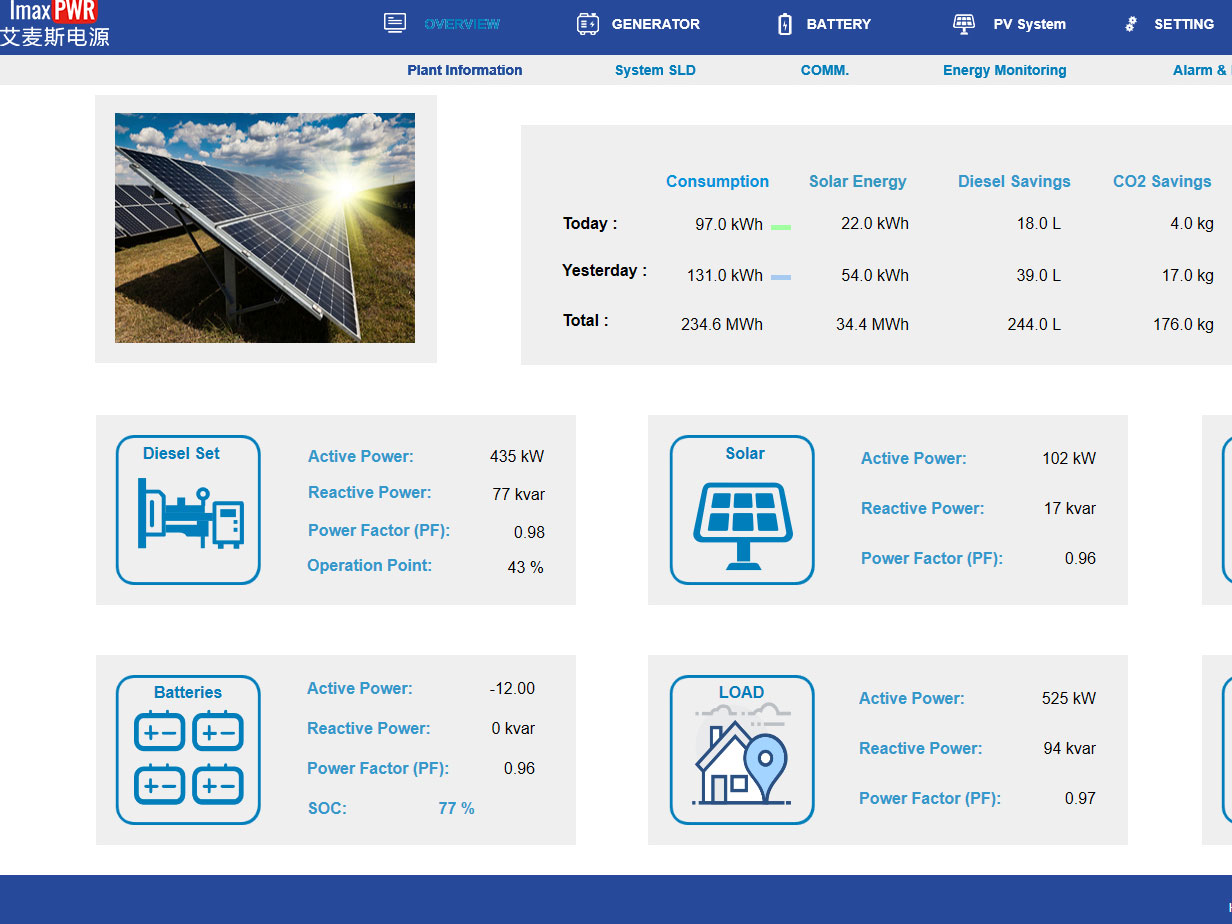
Task: Click the Setting gear icon
Action: (x=1131, y=24)
